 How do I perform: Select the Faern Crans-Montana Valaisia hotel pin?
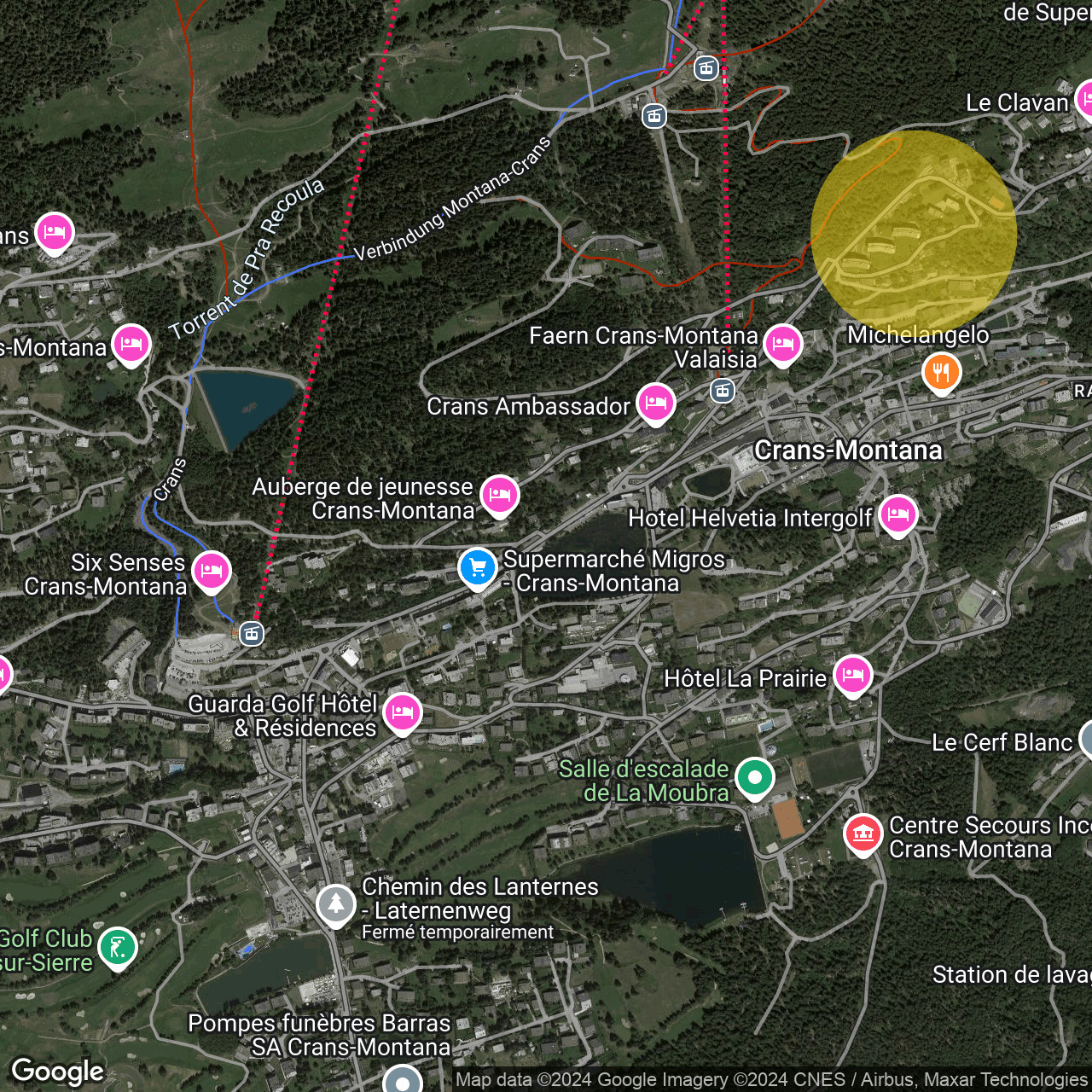point(782,344)
